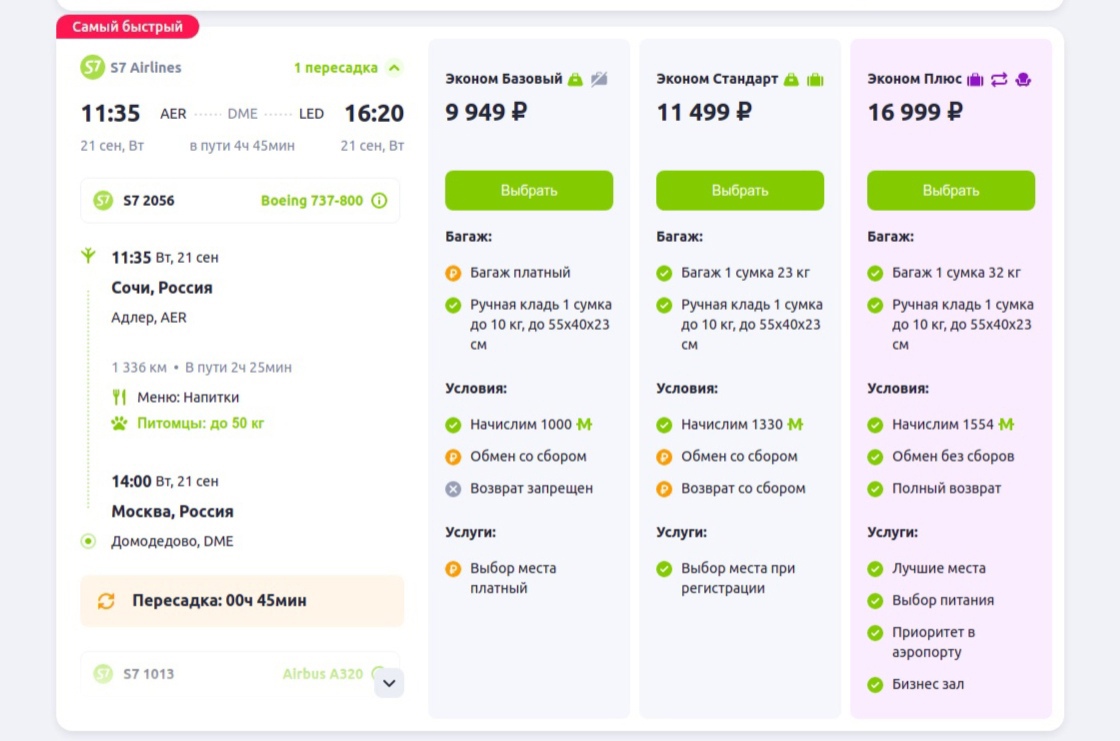
Task: Select the Эконом Плюс fare for 16 999 ₽
Action: pos(951,190)
